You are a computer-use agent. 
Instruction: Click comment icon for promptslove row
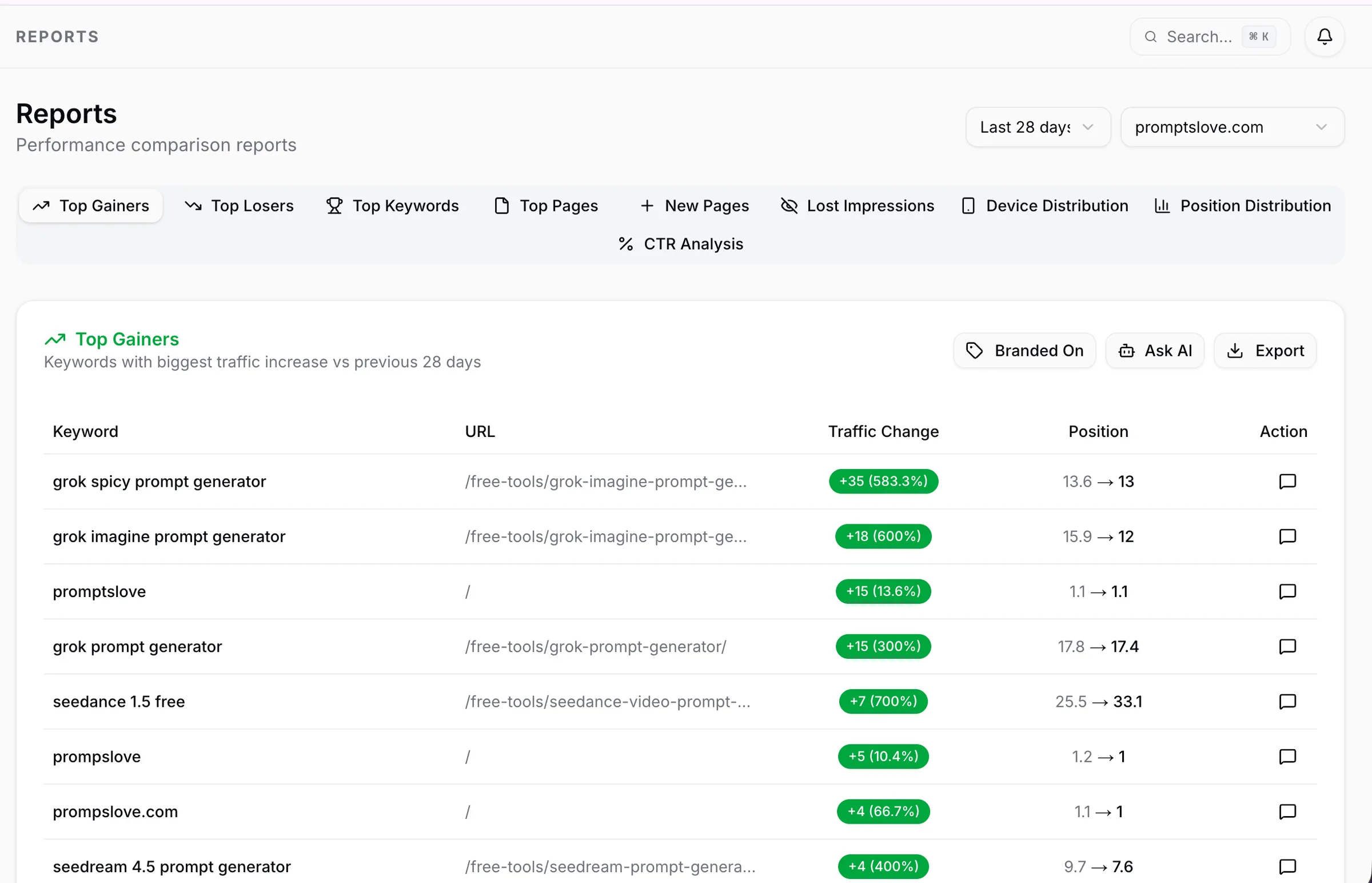pos(1287,591)
